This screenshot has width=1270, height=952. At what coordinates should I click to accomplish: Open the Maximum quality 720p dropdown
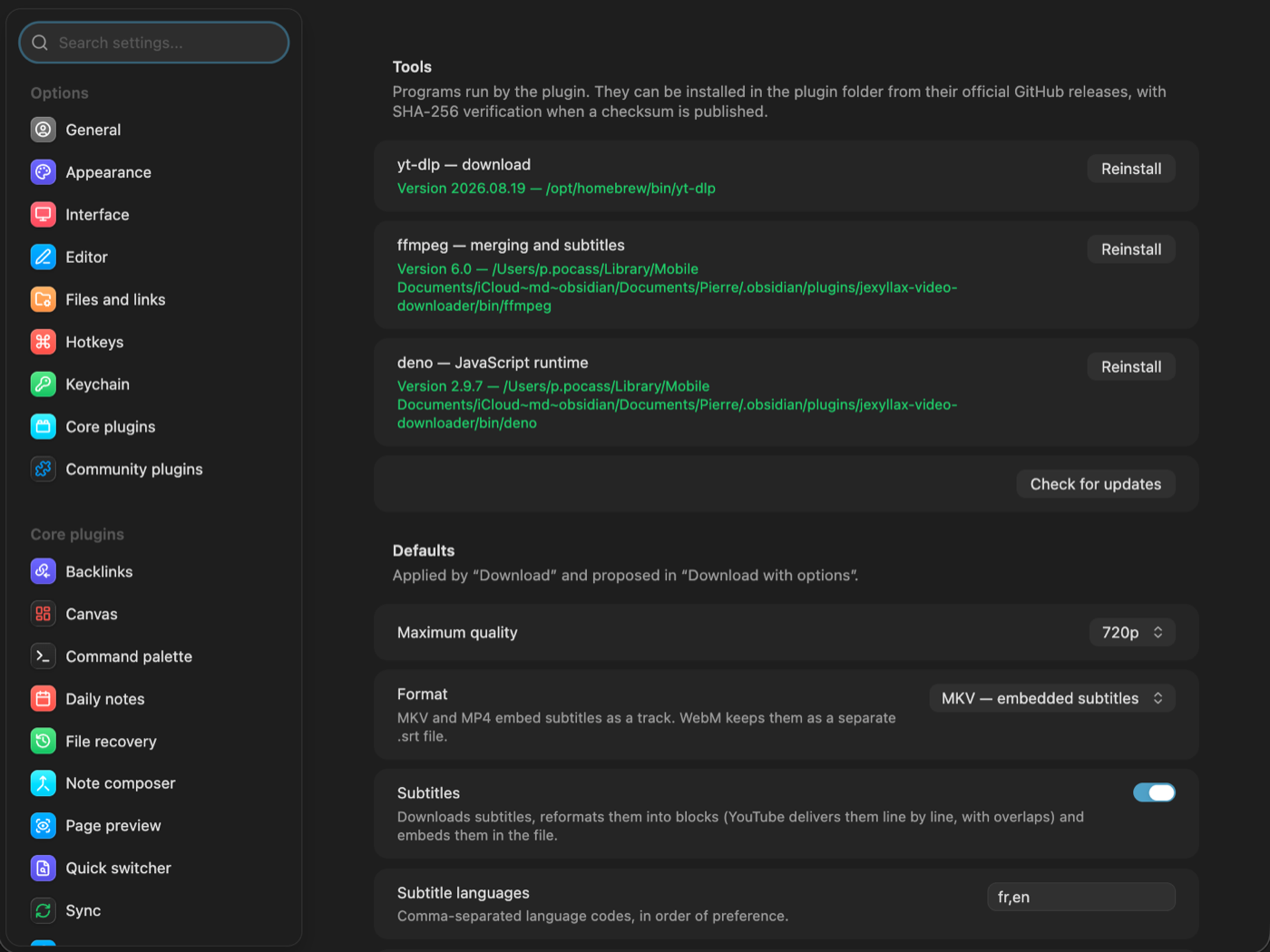pyautogui.click(x=1132, y=632)
